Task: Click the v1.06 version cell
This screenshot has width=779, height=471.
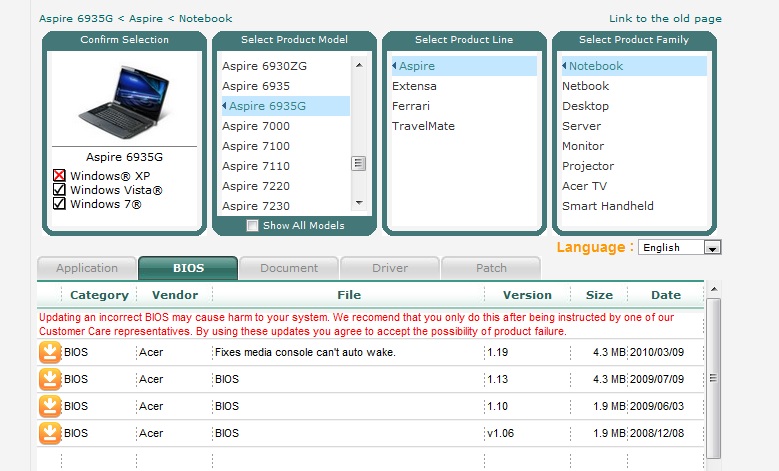Action: tap(500, 433)
